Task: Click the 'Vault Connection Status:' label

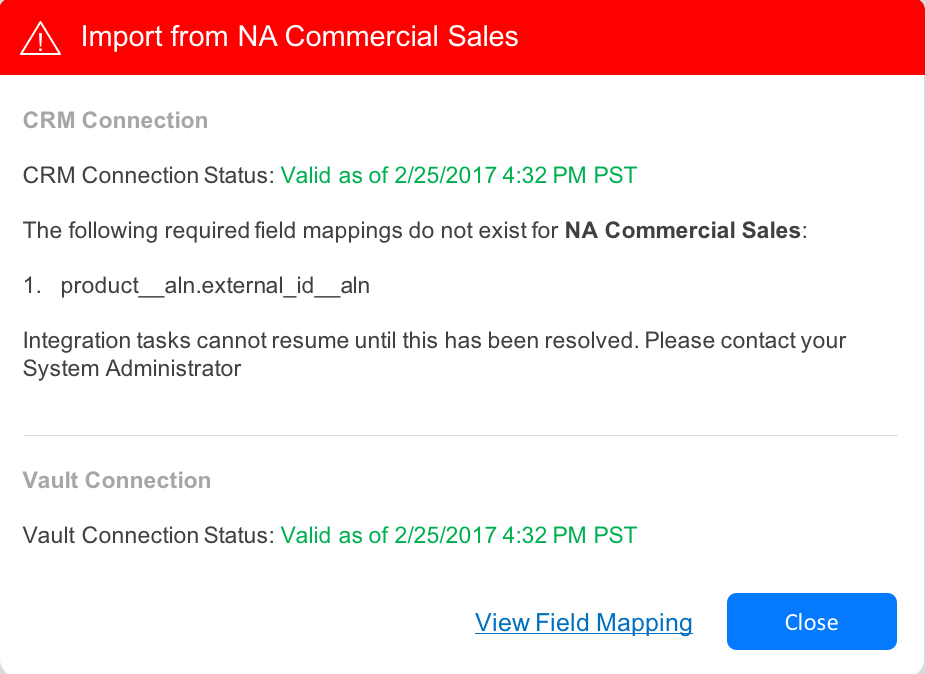Action: (148, 536)
